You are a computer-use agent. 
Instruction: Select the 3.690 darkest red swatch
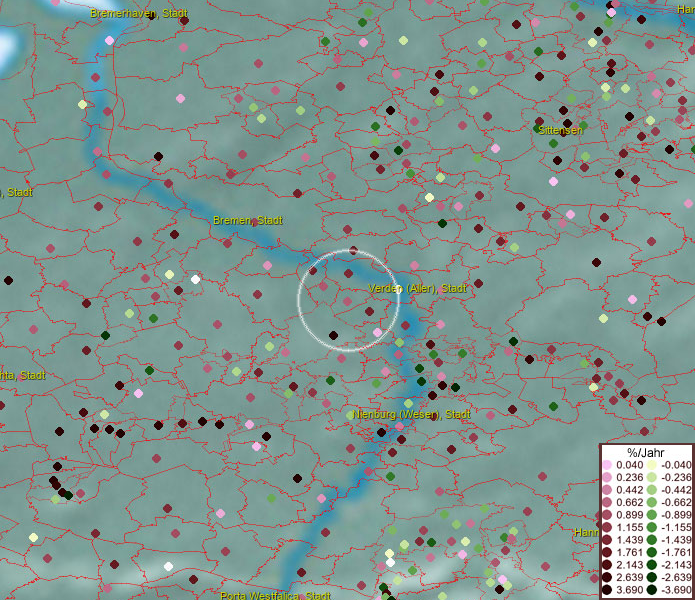pyautogui.click(x=607, y=590)
